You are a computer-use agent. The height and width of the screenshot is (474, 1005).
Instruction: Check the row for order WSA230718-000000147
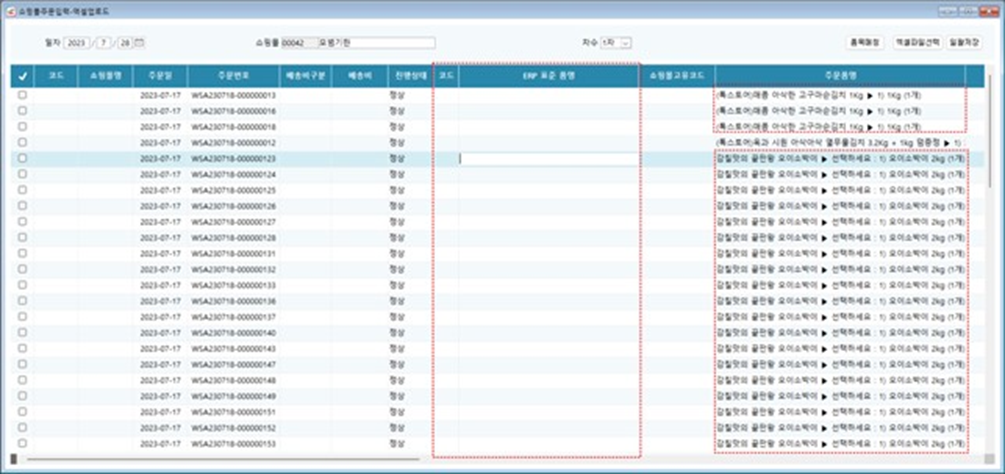tap(22, 364)
